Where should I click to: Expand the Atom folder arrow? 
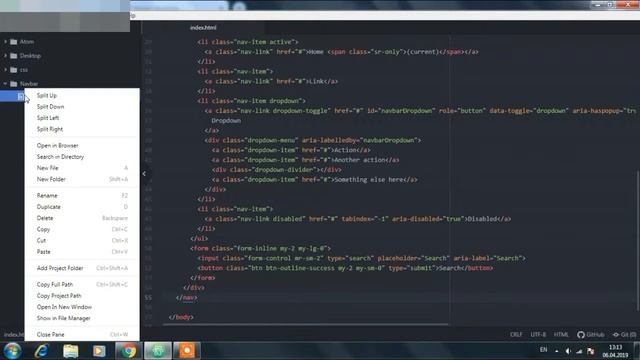click(5, 42)
